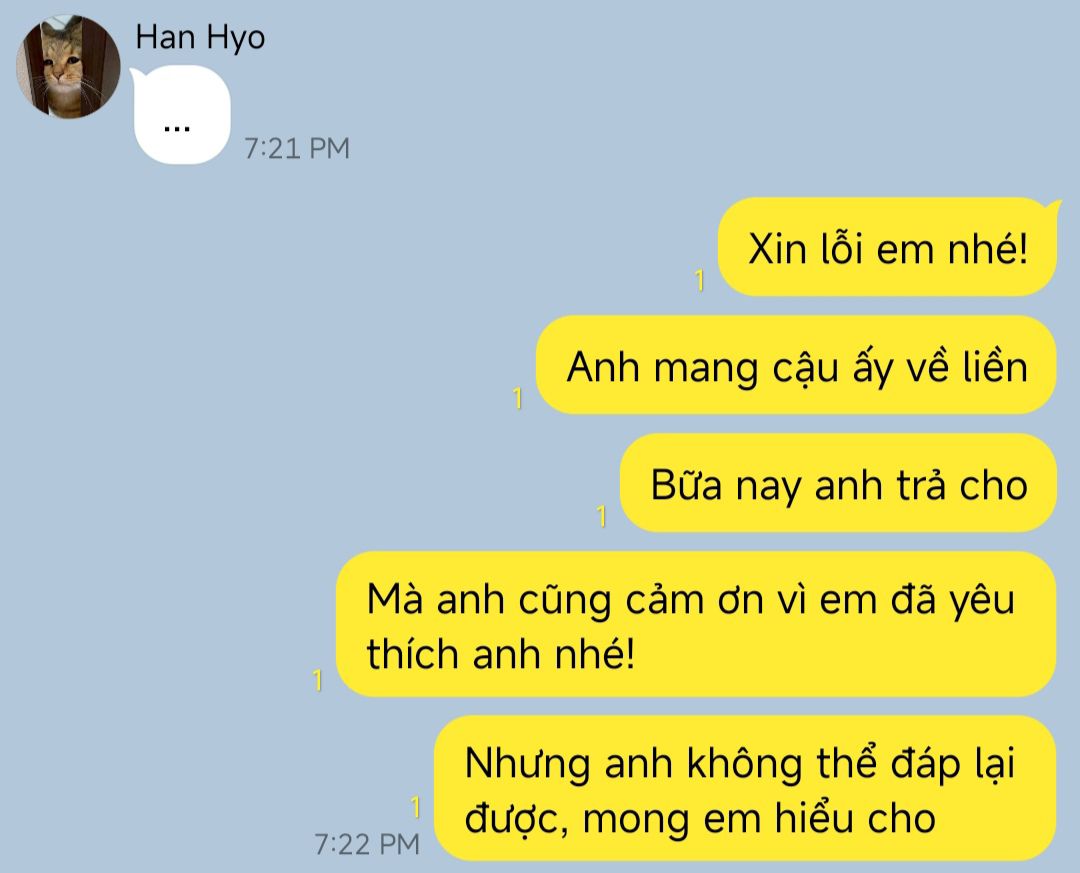
Task: Tap the unread count beside 'Xin lỗi em nhé!'
Action: tap(699, 280)
